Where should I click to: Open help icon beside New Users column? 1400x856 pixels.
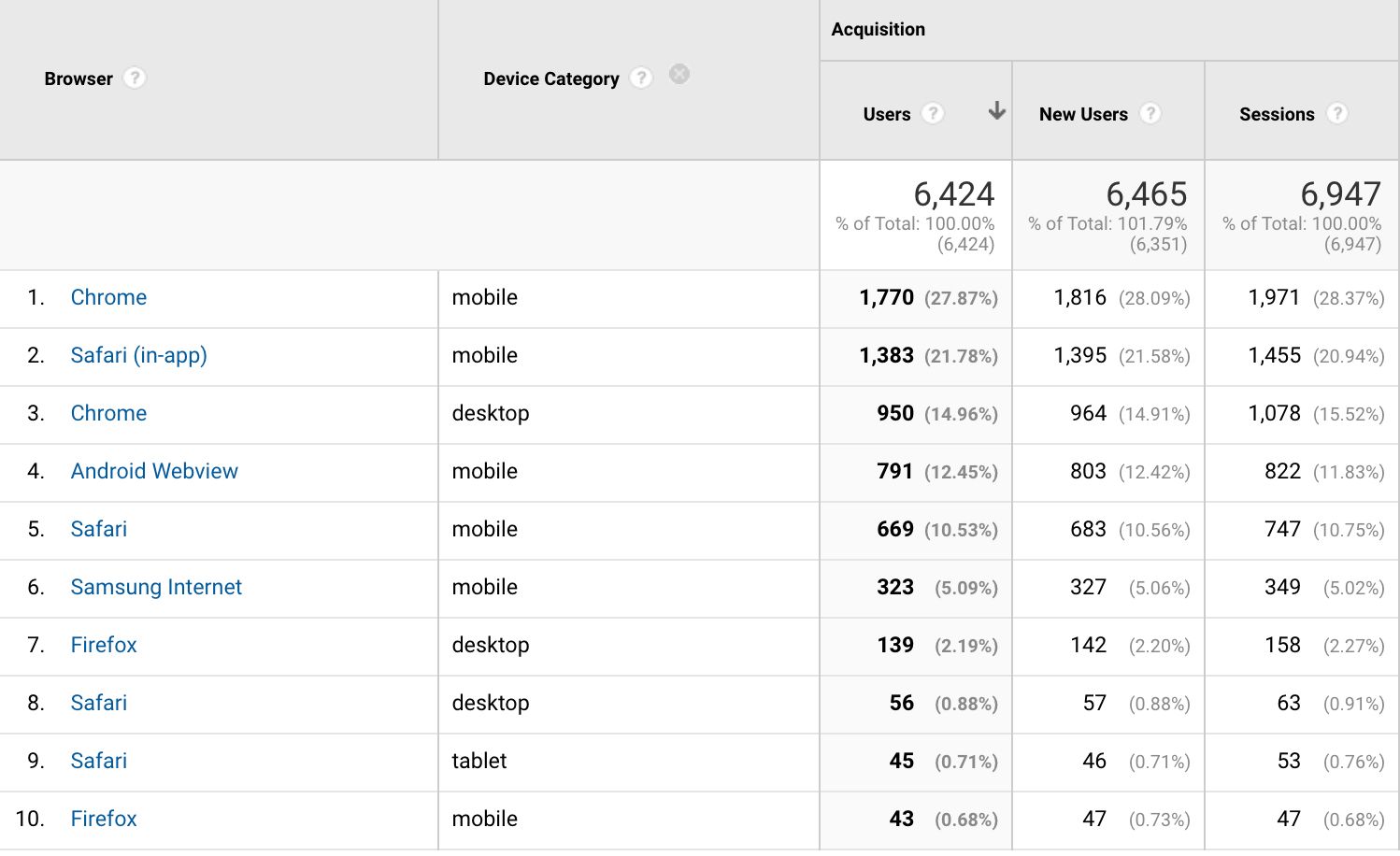tap(1150, 113)
